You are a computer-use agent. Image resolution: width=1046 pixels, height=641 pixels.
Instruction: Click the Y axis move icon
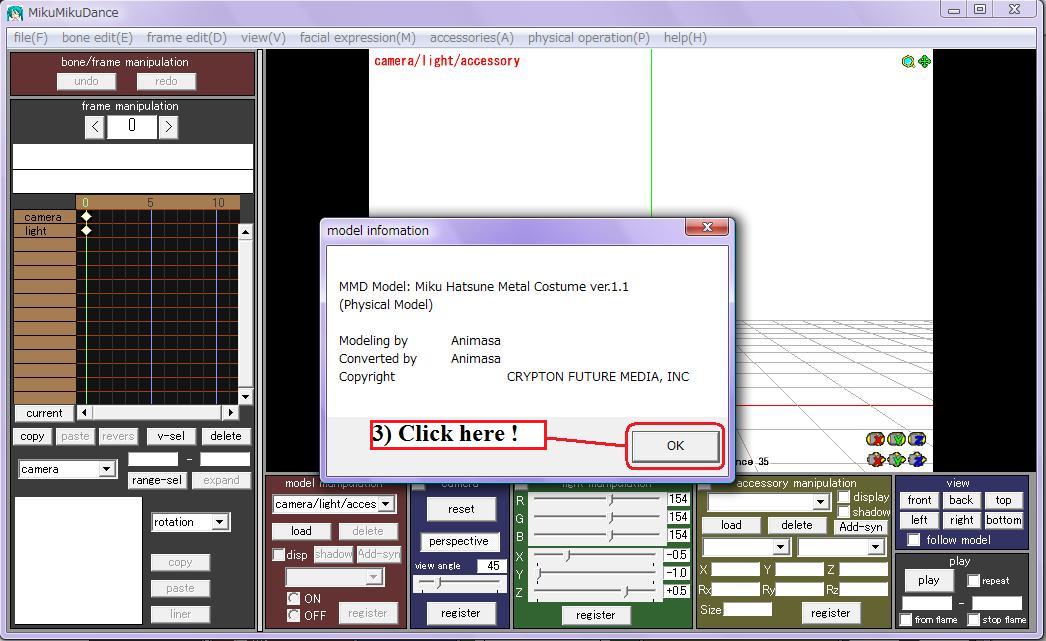pyautogui.click(x=896, y=459)
